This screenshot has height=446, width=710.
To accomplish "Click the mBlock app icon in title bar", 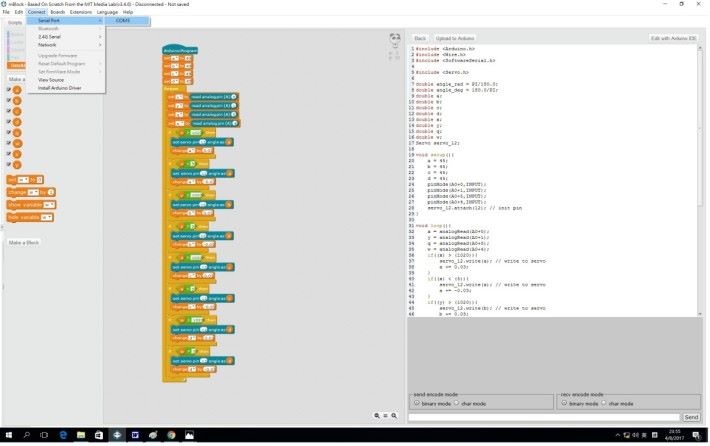I will pos(4,4).
